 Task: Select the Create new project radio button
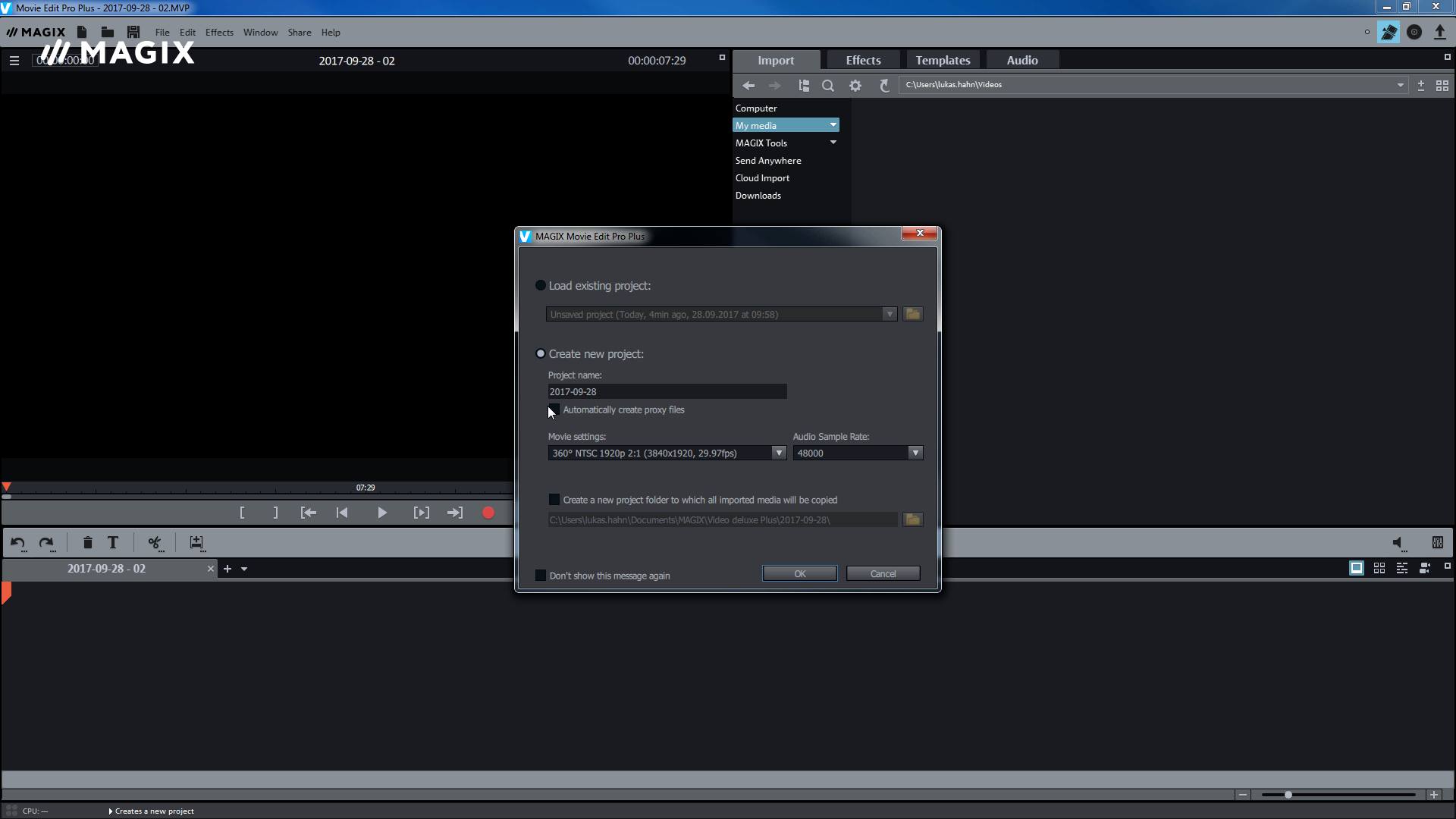[541, 353]
